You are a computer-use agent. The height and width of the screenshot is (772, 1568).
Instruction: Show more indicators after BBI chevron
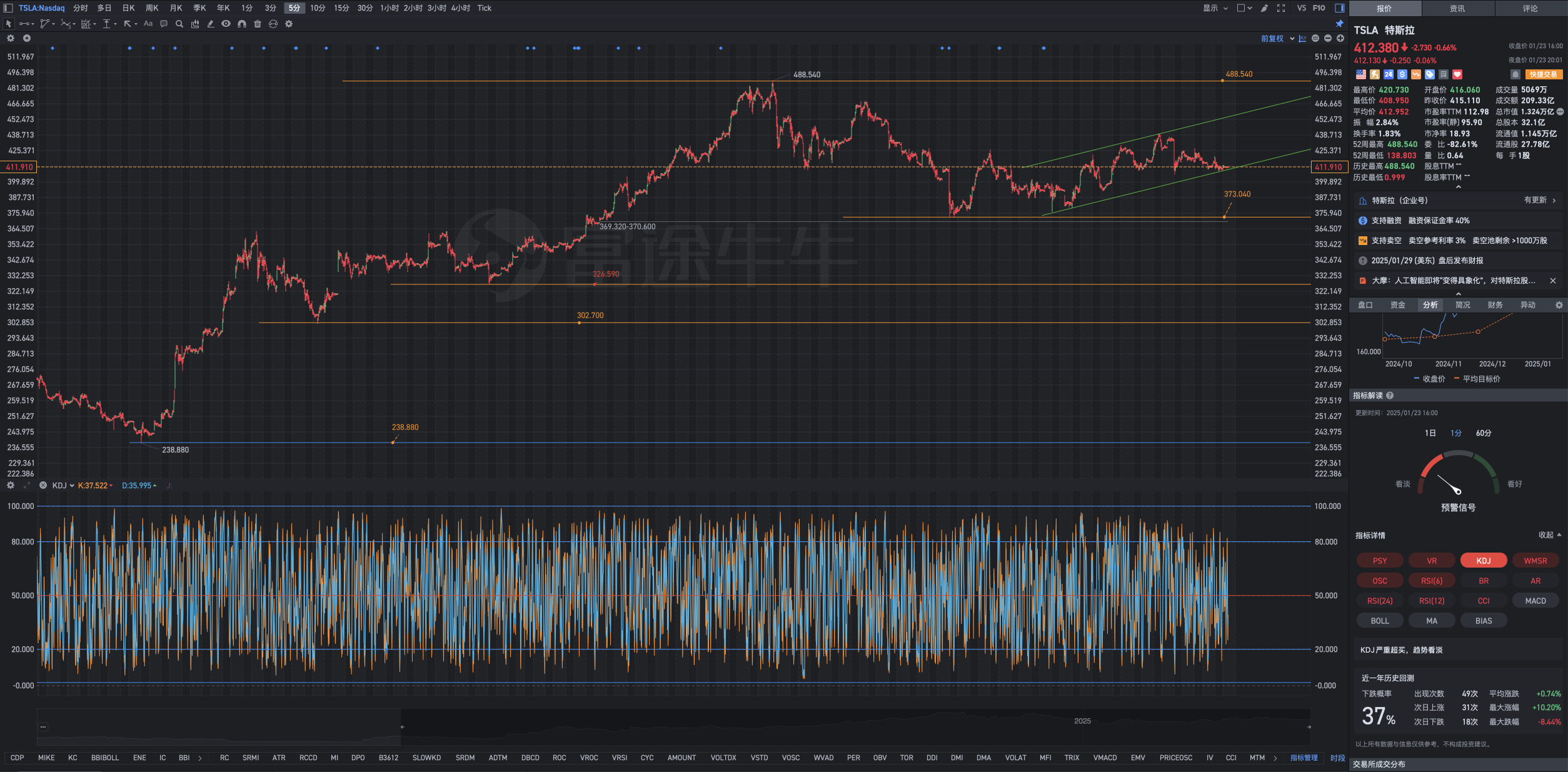point(200,758)
